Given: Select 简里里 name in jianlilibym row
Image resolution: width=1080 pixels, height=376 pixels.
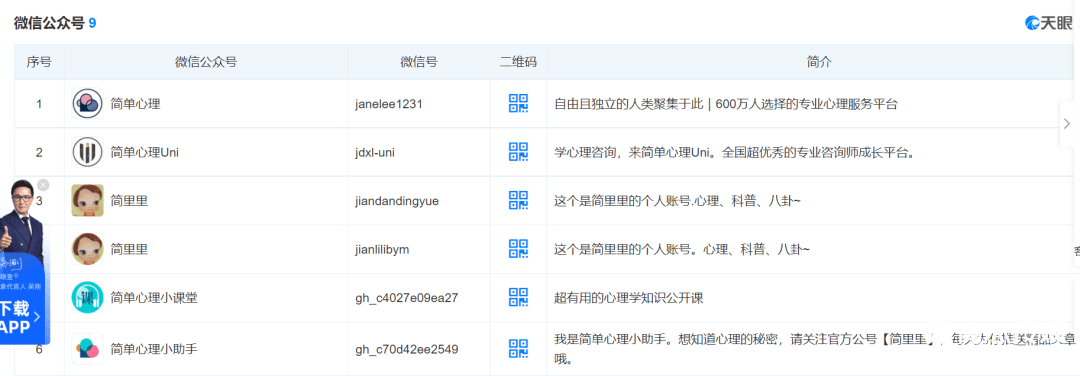Looking at the screenshot, I should 129,249.
